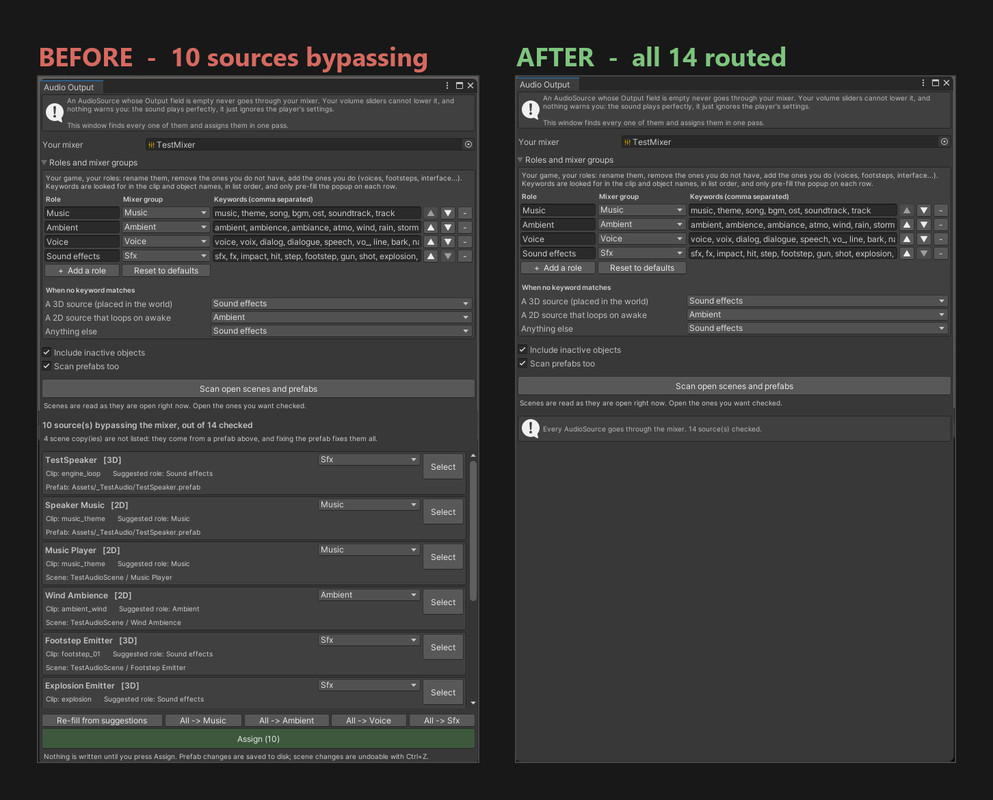Toggle Include inactive objects in AFTER window
Screen dimensions: 993x800
[x=522, y=350]
